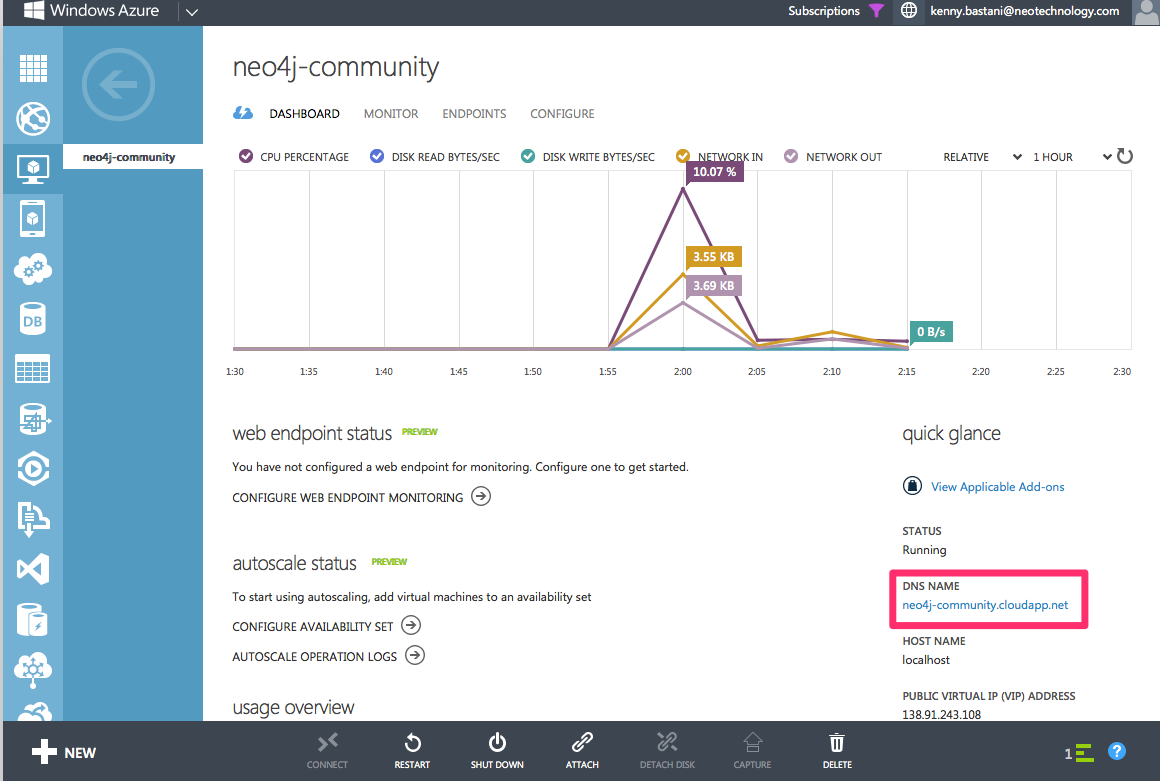Open account menu kenny.bastani@neotechnology.com

pos(1025,11)
